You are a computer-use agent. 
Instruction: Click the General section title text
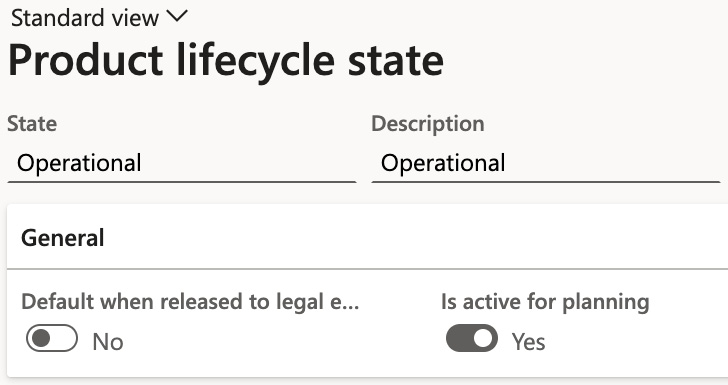click(63, 238)
